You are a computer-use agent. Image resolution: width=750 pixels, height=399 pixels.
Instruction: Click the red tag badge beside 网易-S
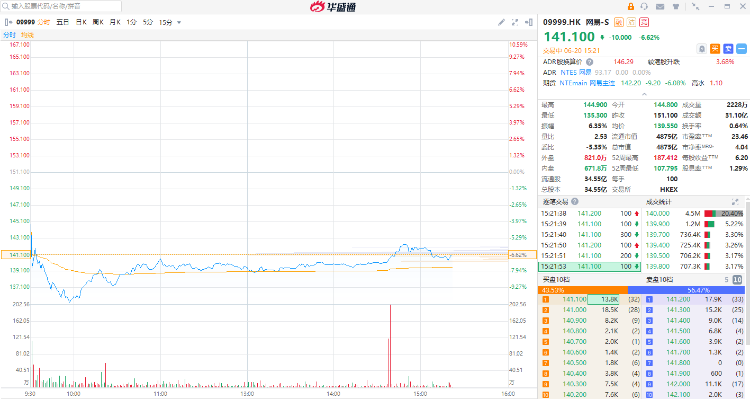pos(644,22)
